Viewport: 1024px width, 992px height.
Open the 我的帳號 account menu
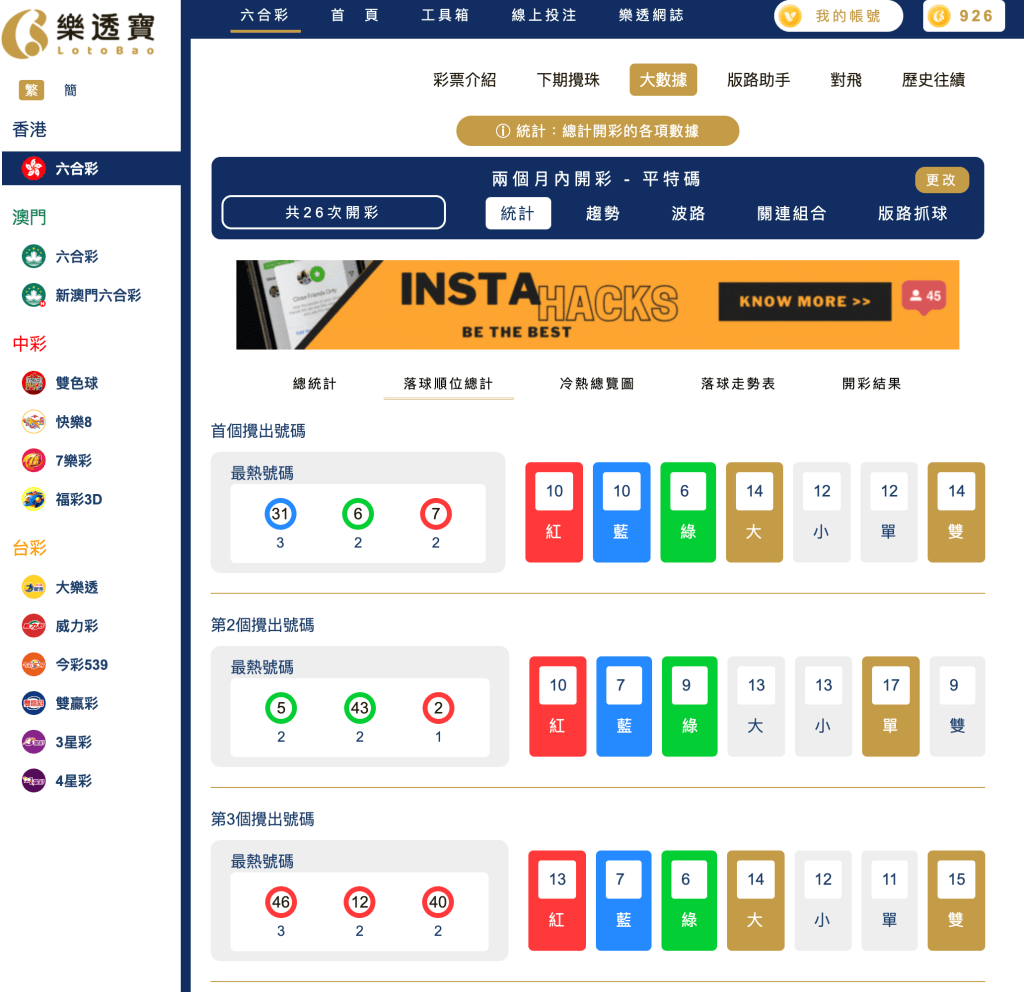tap(838, 17)
